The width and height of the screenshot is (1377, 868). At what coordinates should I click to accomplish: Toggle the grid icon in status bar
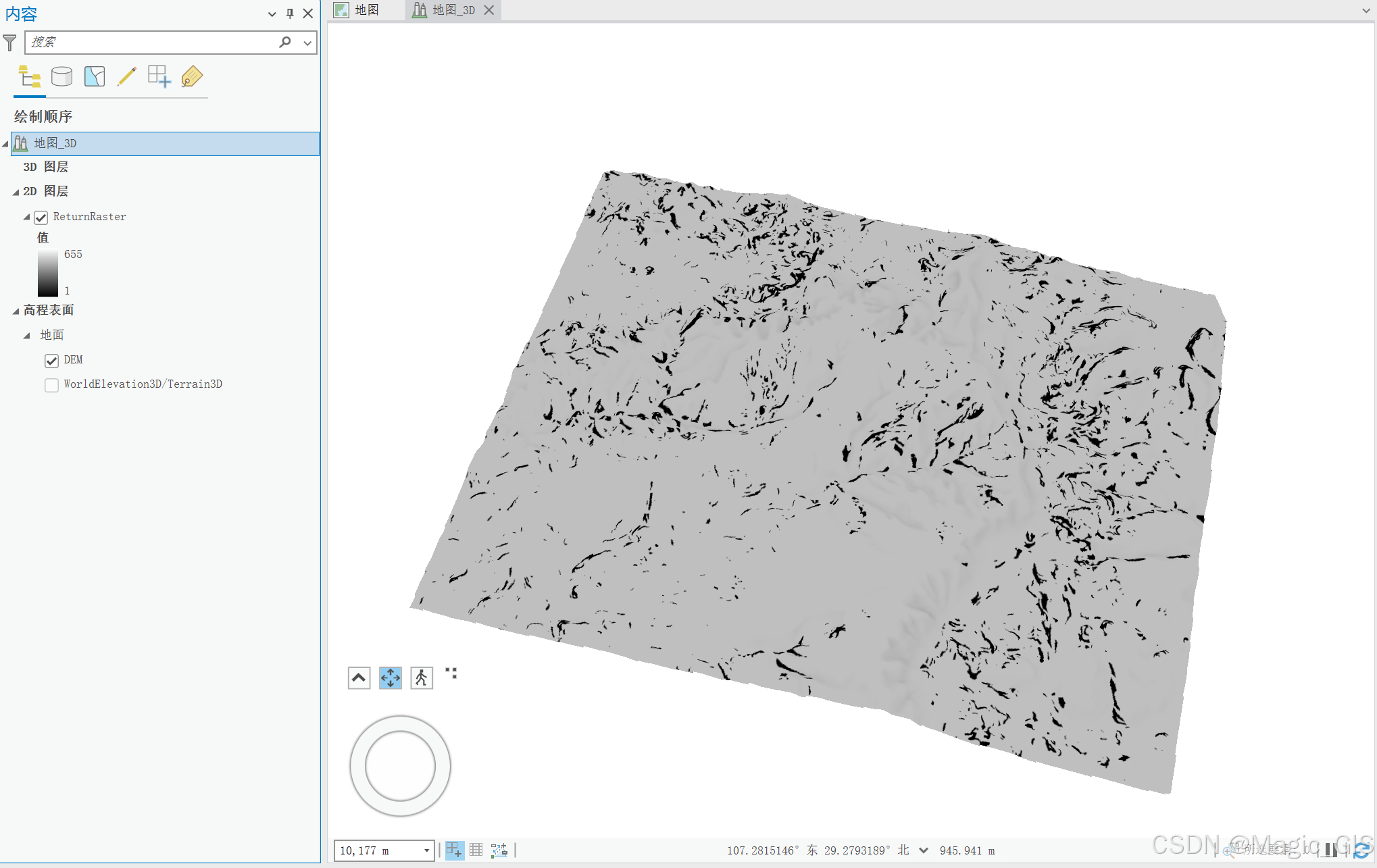(x=476, y=850)
